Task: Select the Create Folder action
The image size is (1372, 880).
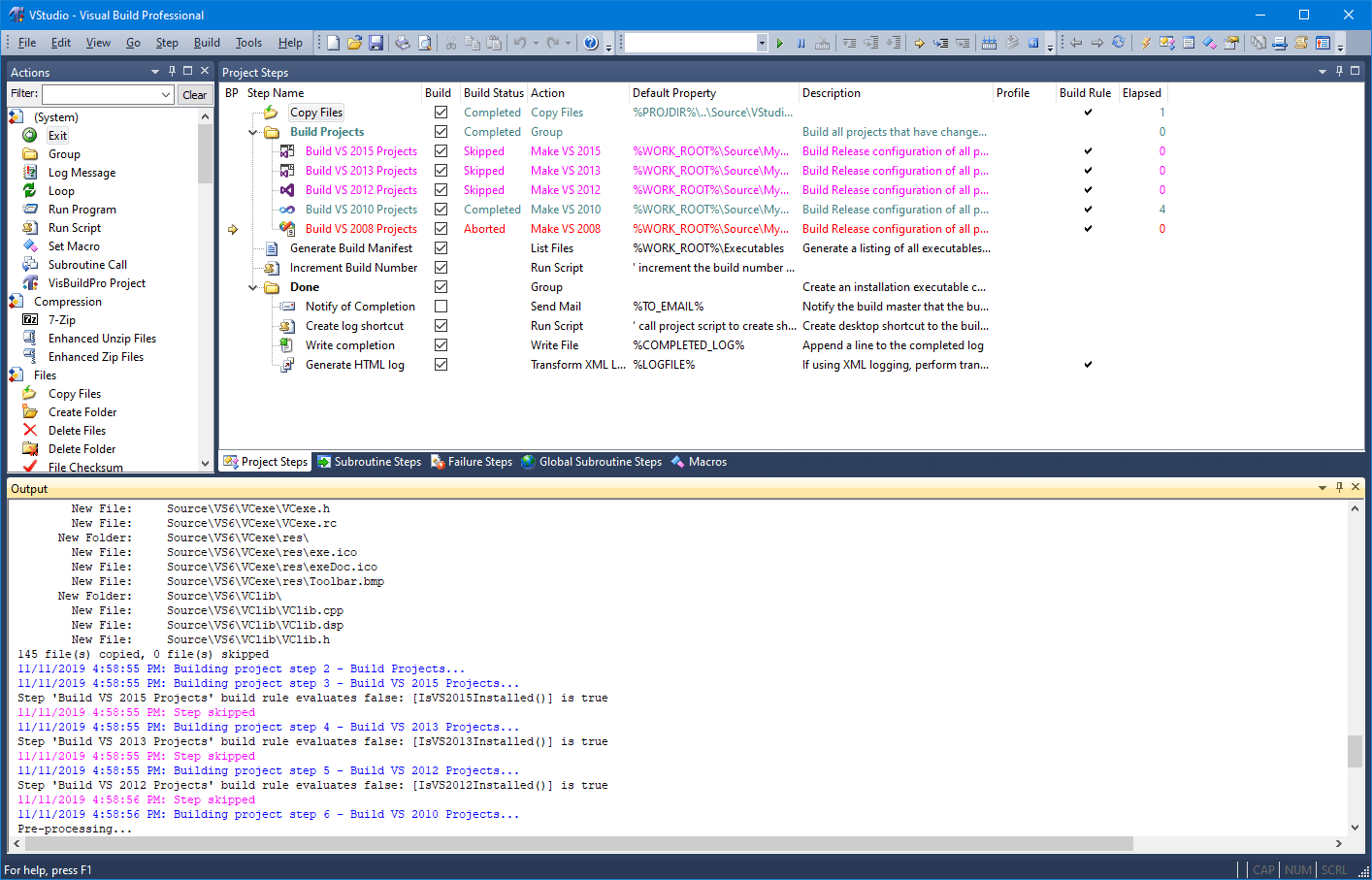Action: (x=82, y=412)
